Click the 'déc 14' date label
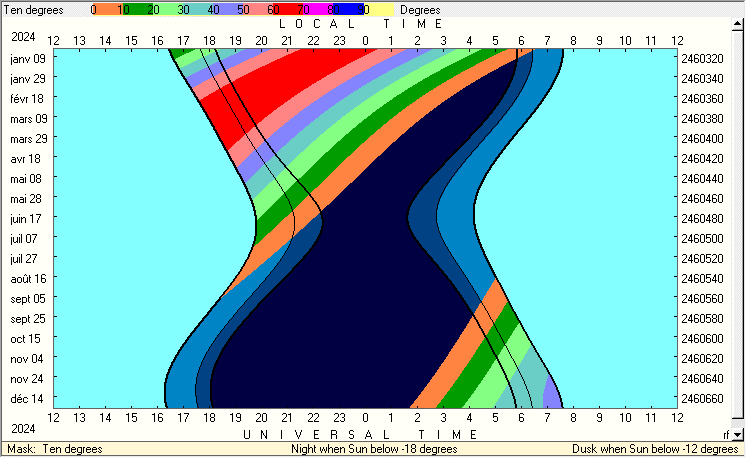This screenshot has height=458, width=746. click(27, 399)
